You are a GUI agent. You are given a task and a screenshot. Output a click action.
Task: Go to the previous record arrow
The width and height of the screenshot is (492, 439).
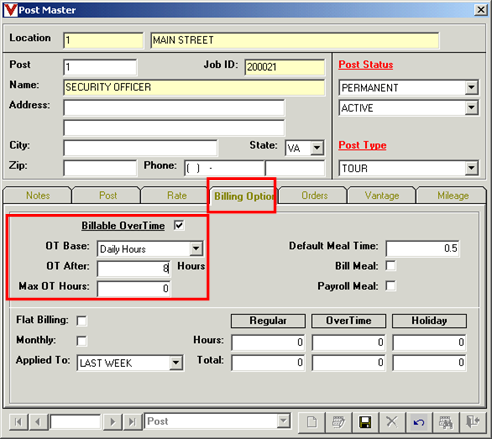pos(38,422)
